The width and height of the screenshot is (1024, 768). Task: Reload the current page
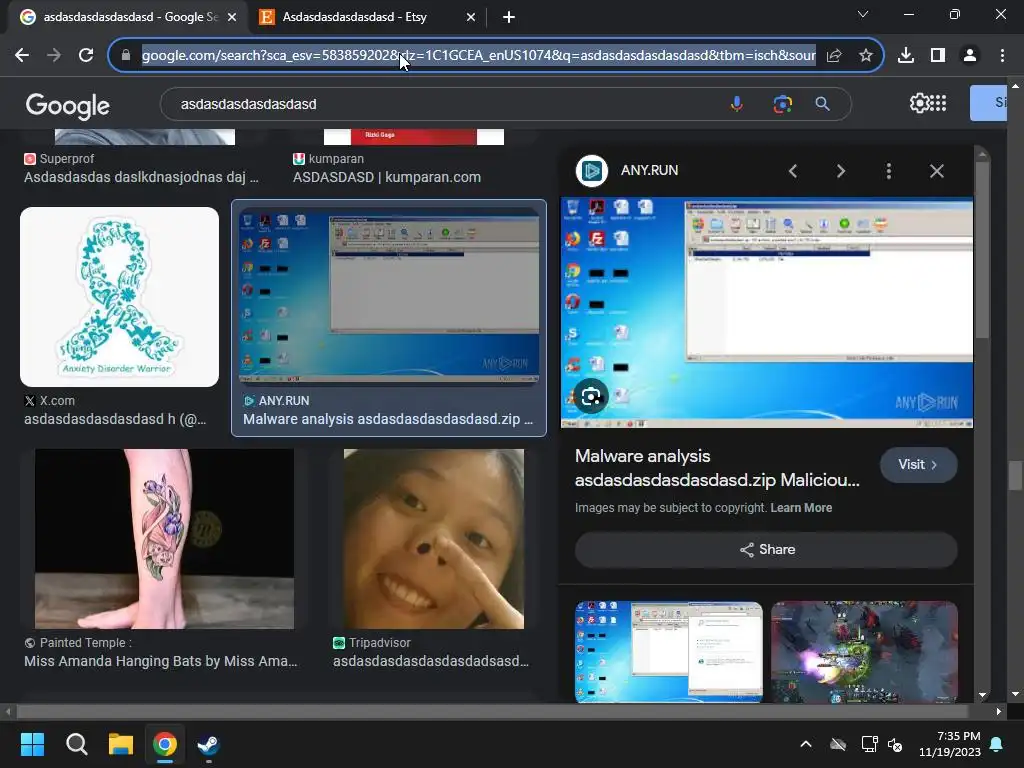click(x=86, y=56)
